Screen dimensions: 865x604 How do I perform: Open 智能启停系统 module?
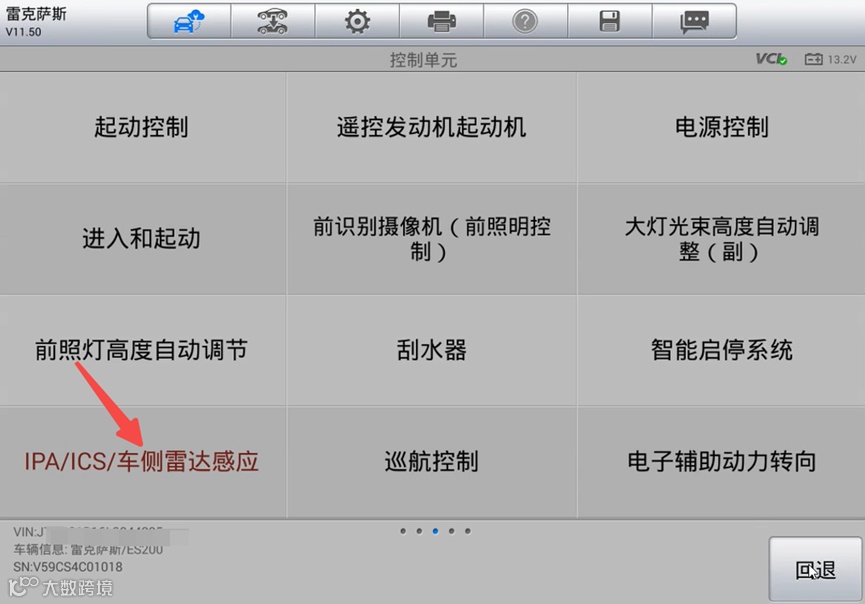click(x=721, y=350)
